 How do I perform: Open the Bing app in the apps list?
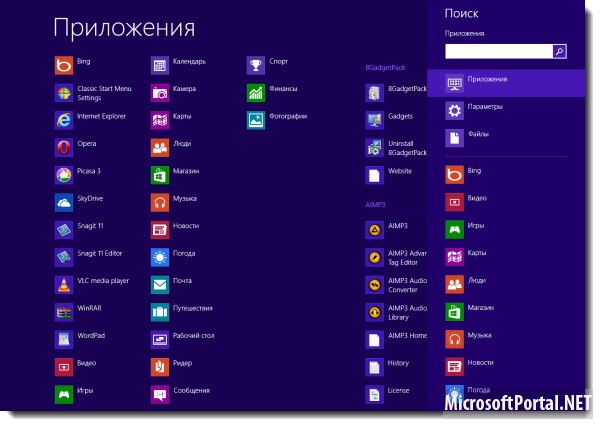pos(73,65)
